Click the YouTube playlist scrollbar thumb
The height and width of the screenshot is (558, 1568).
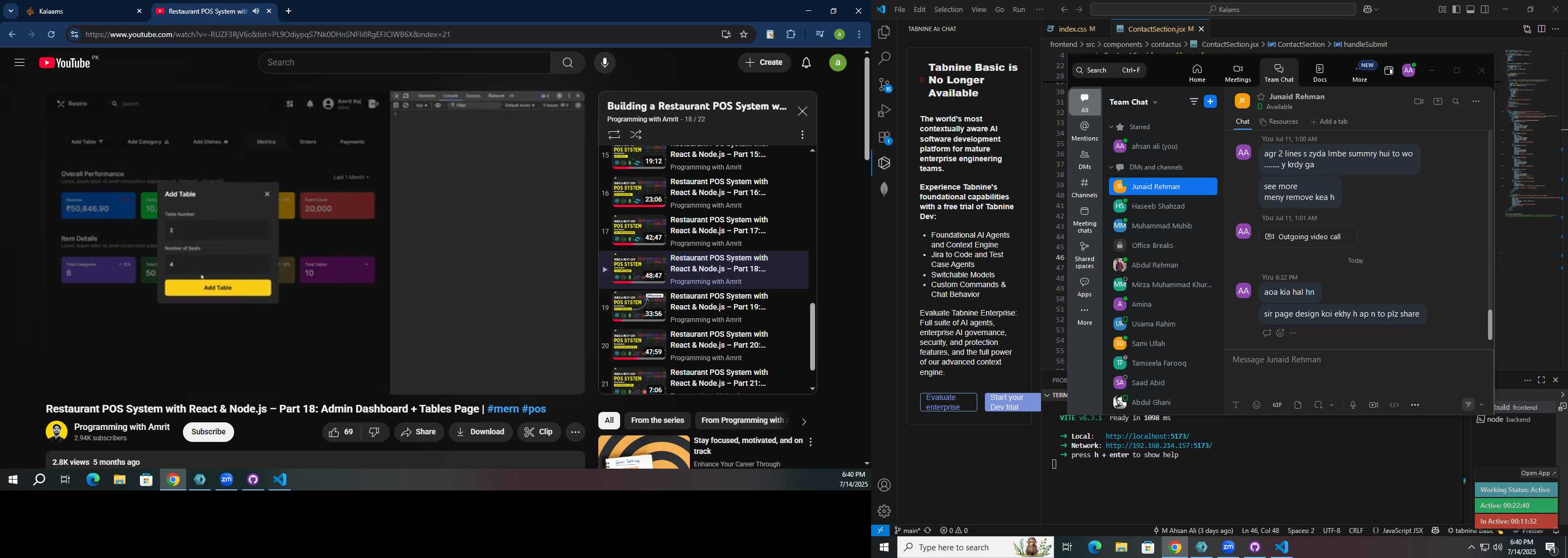[x=812, y=336]
